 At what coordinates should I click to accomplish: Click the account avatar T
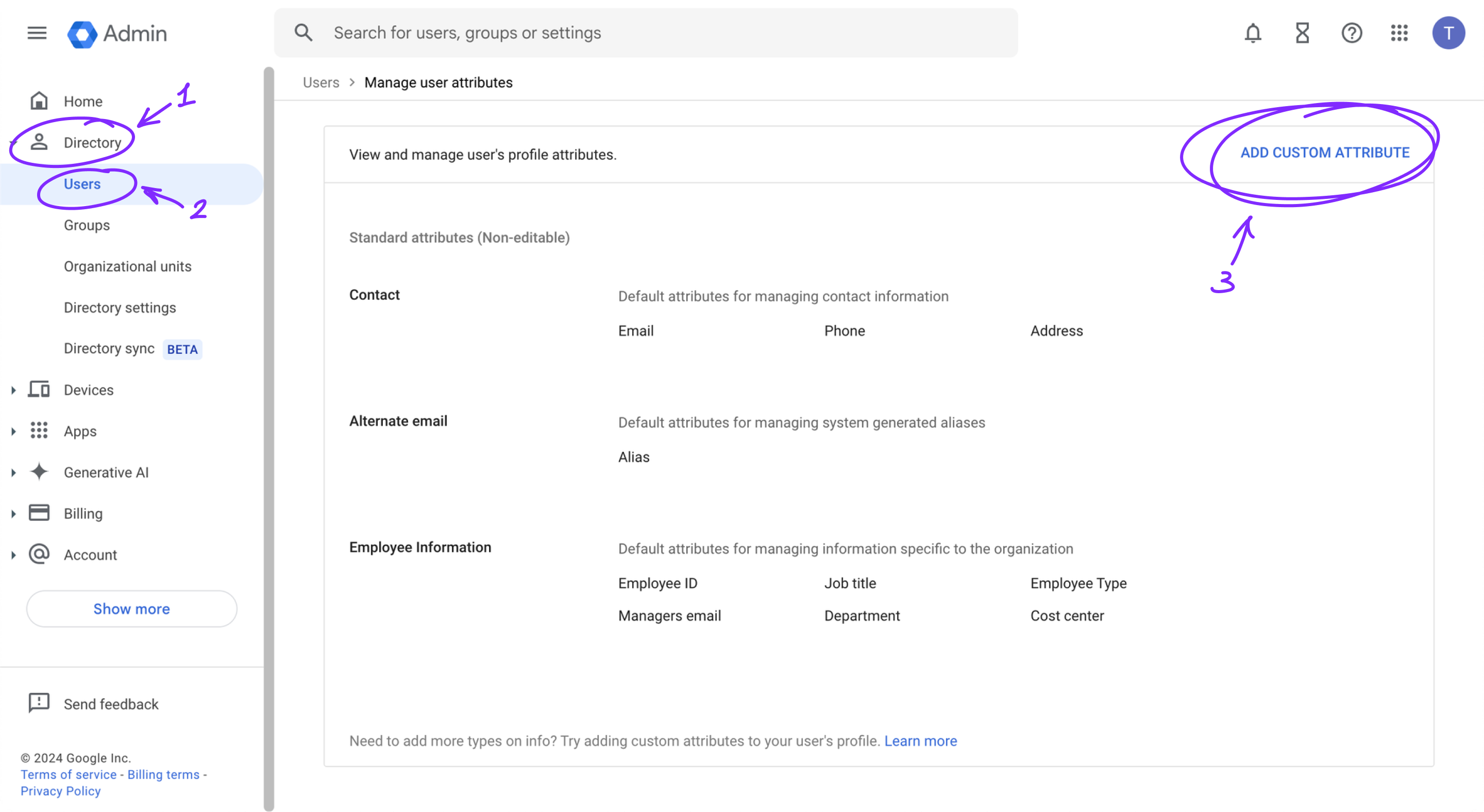1449,33
